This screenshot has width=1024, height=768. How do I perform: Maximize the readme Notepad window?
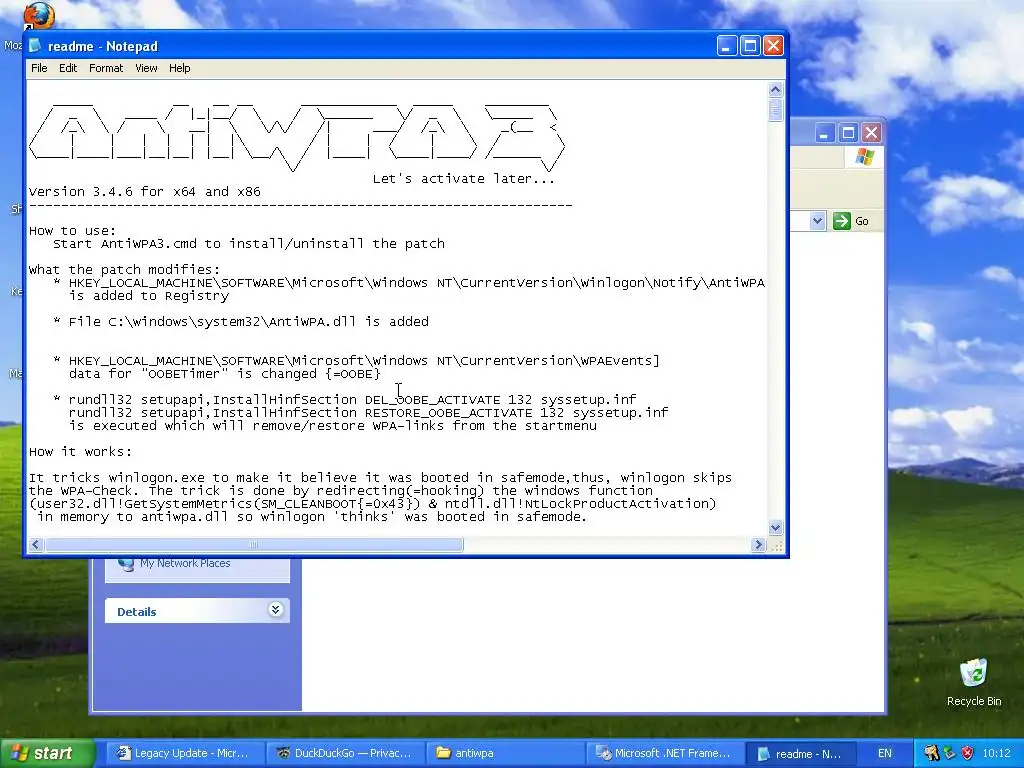750,46
